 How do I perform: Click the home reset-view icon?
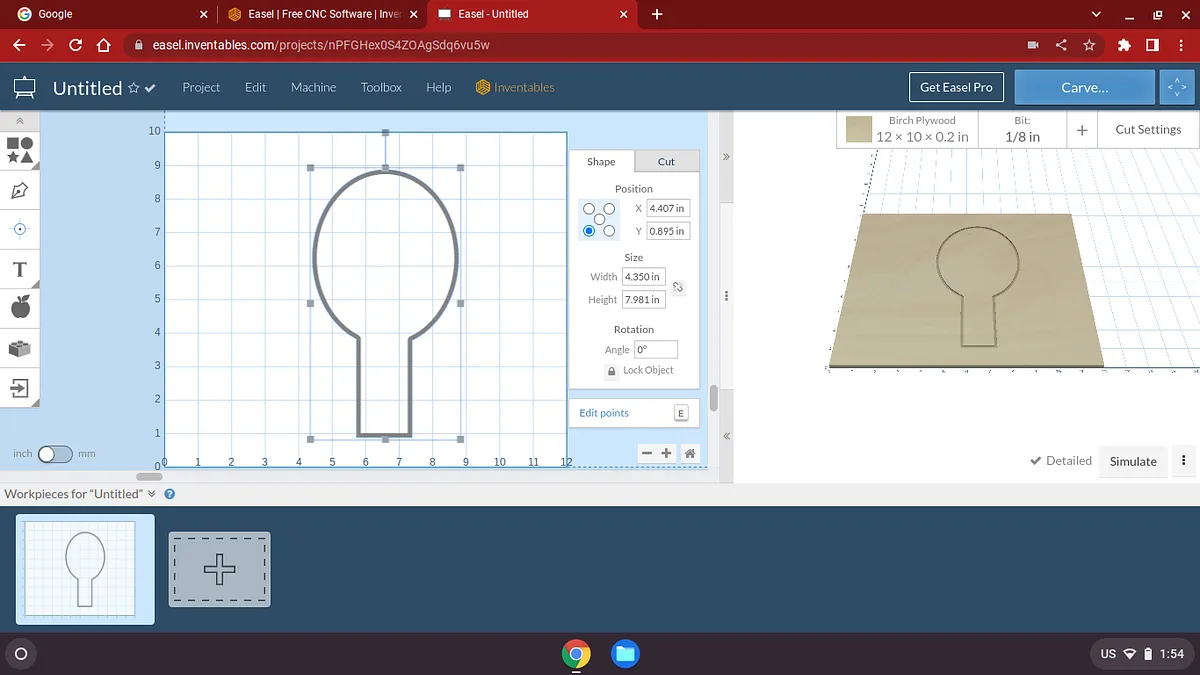(x=689, y=453)
